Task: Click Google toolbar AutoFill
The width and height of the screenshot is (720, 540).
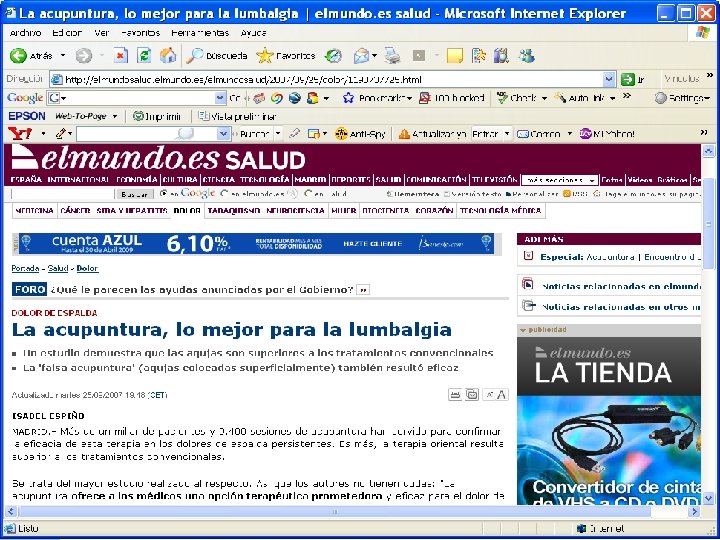Action: point(579,98)
